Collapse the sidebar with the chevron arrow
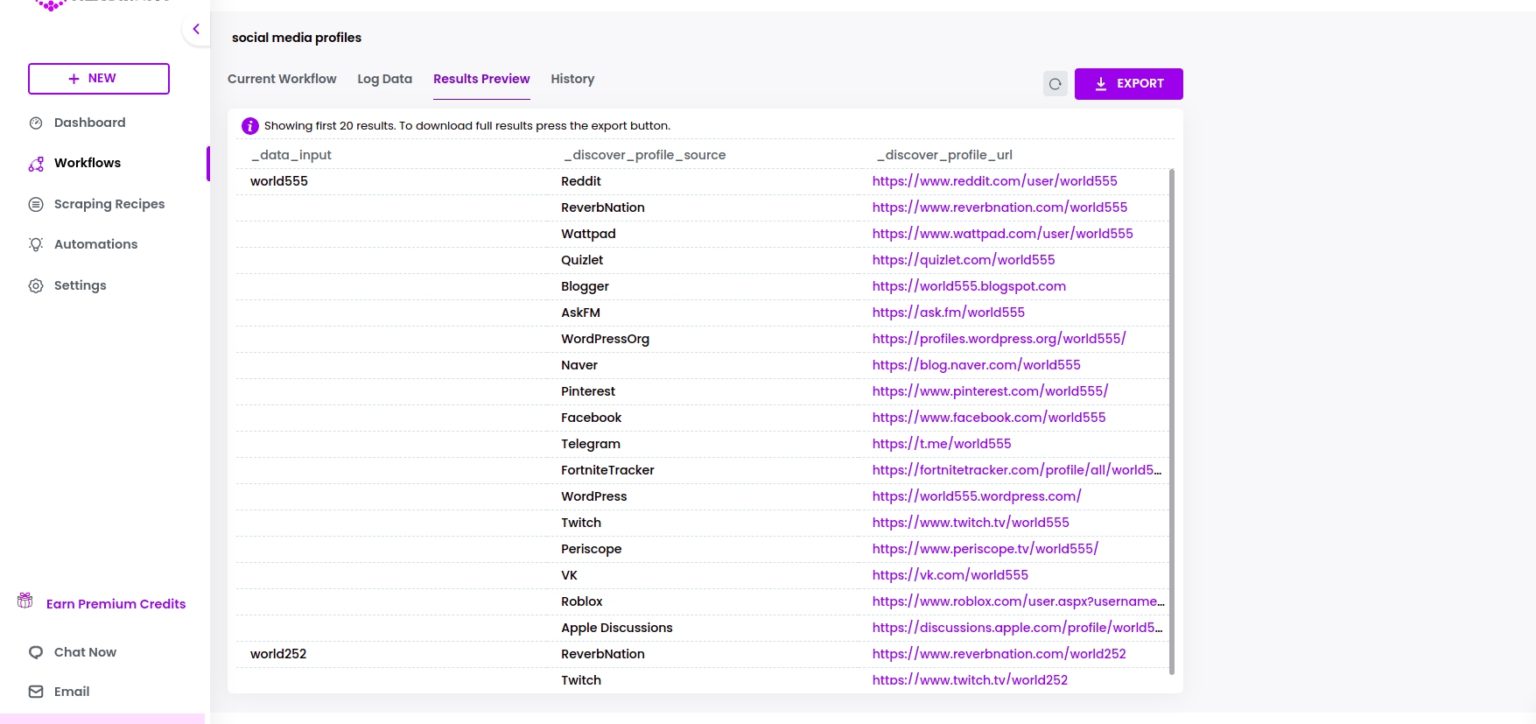 tap(196, 29)
